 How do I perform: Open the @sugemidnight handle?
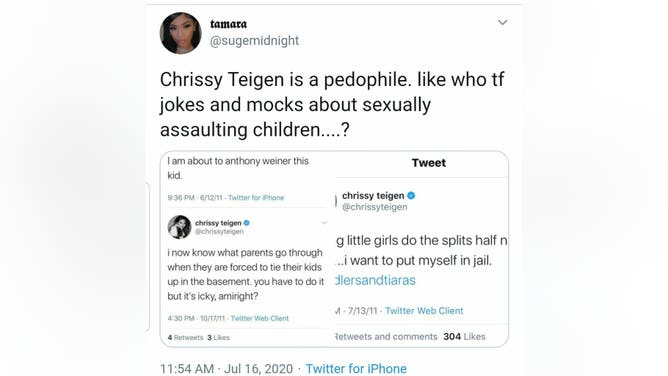[254, 41]
